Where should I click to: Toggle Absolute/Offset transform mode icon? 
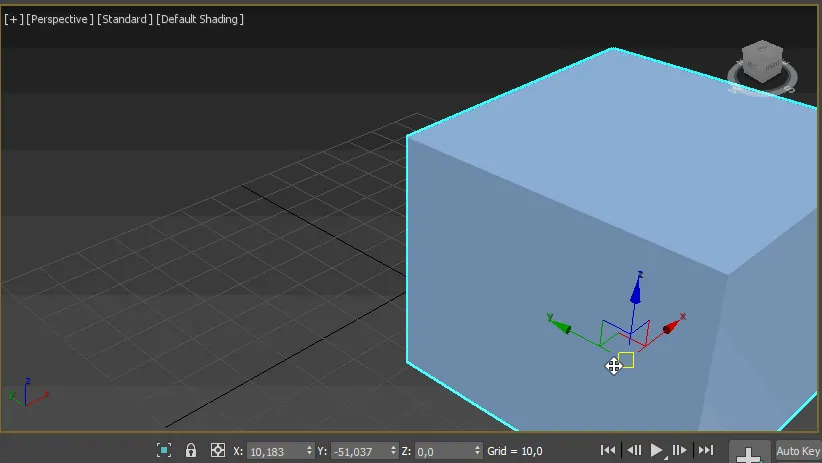[x=217, y=451]
